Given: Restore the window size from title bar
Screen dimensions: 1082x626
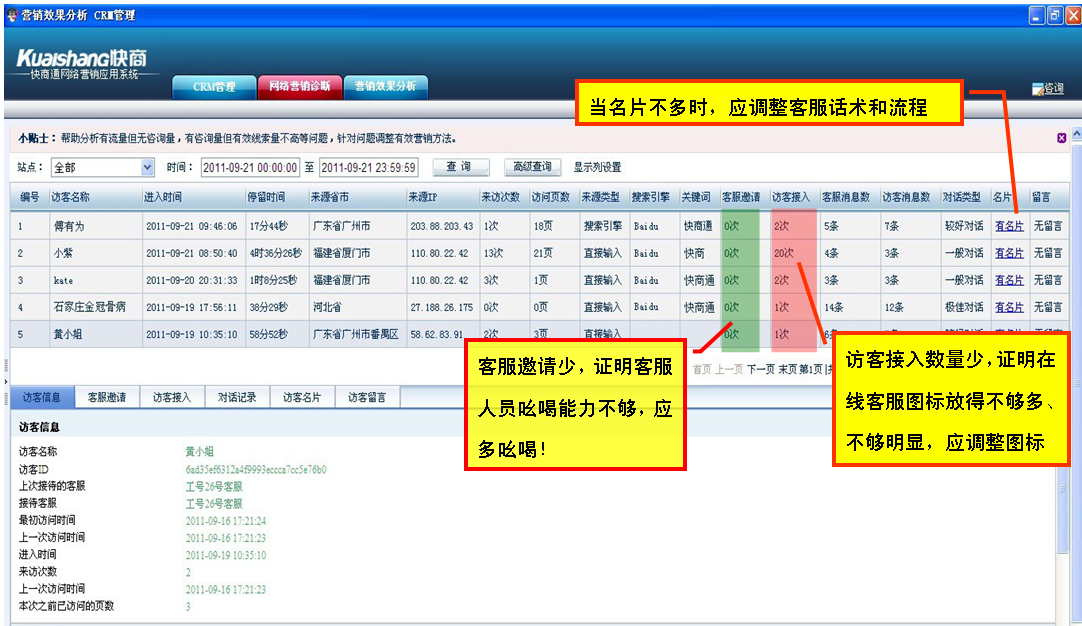Looking at the screenshot, I should pos(1054,15).
